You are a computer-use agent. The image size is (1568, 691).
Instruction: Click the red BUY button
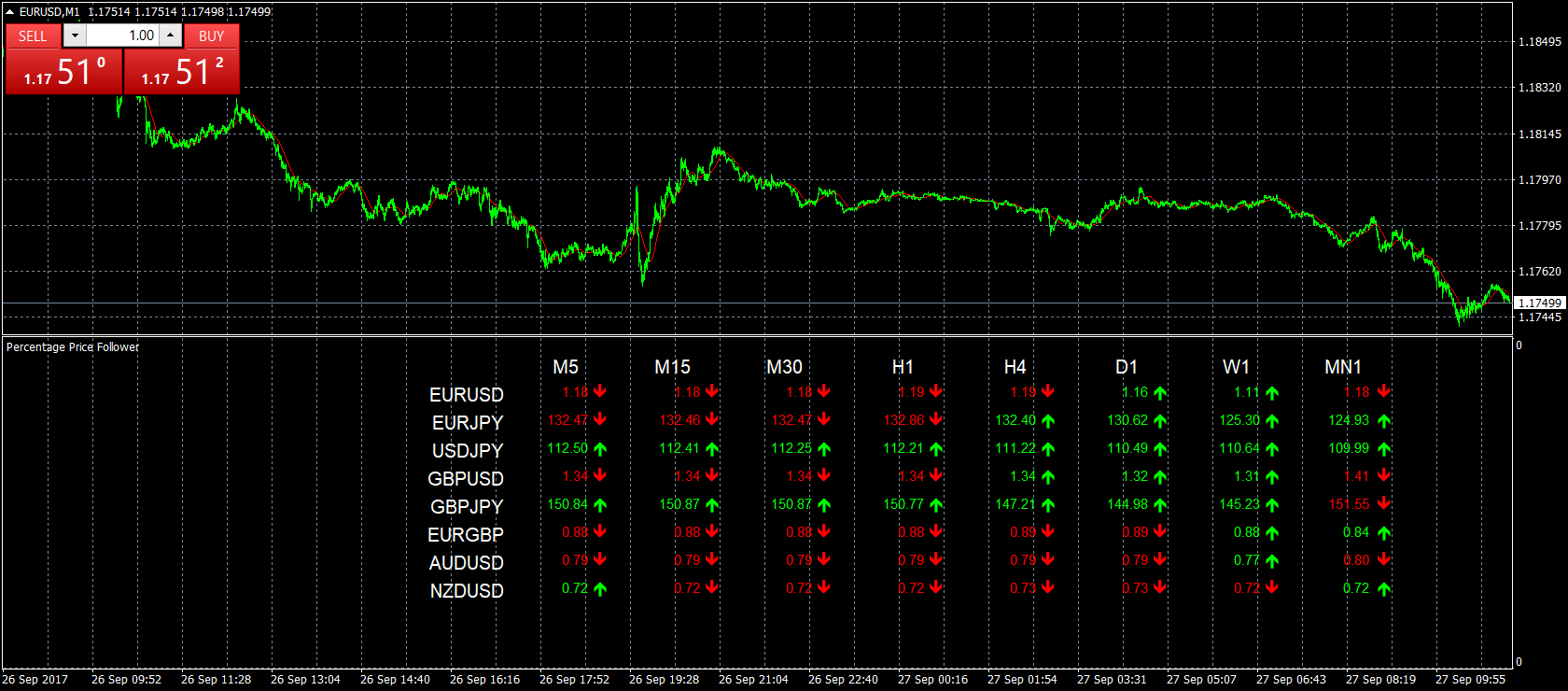tap(212, 35)
